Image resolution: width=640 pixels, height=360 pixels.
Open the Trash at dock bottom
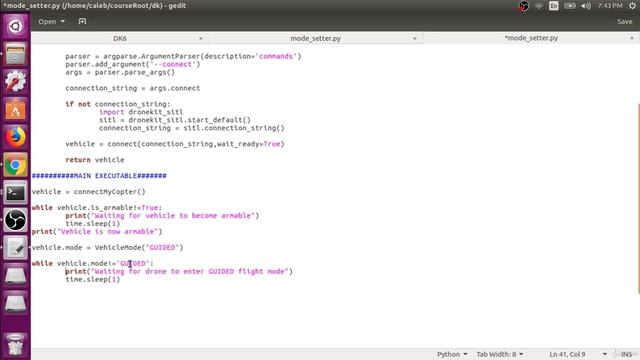[x=15, y=344]
